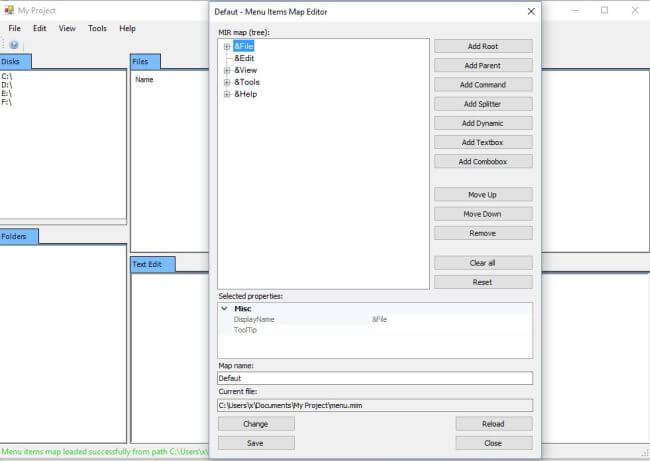Select the &Tools tree item
The image size is (650, 461).
pyautogui.click(x=247, y=82)
